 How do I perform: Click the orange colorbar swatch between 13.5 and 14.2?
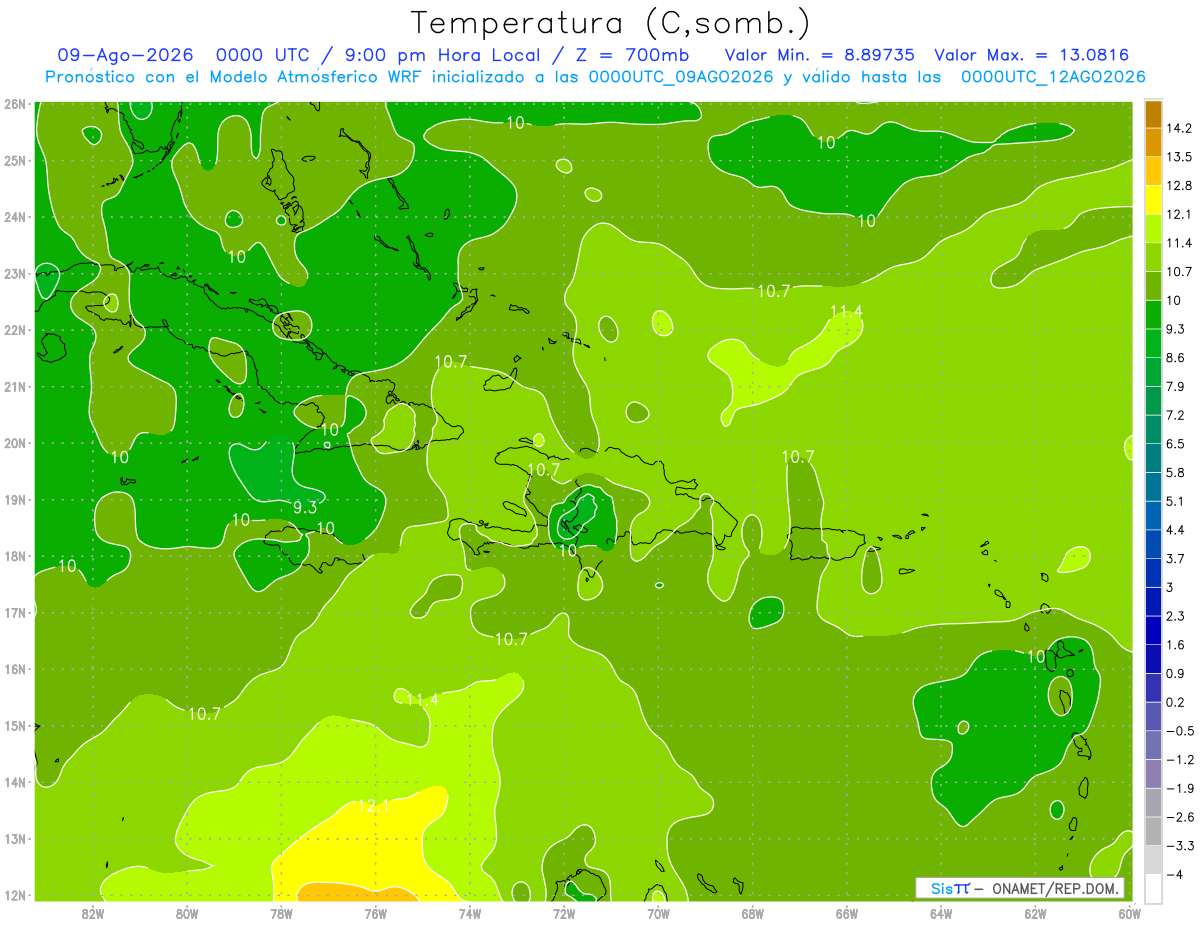point(1153,142)
